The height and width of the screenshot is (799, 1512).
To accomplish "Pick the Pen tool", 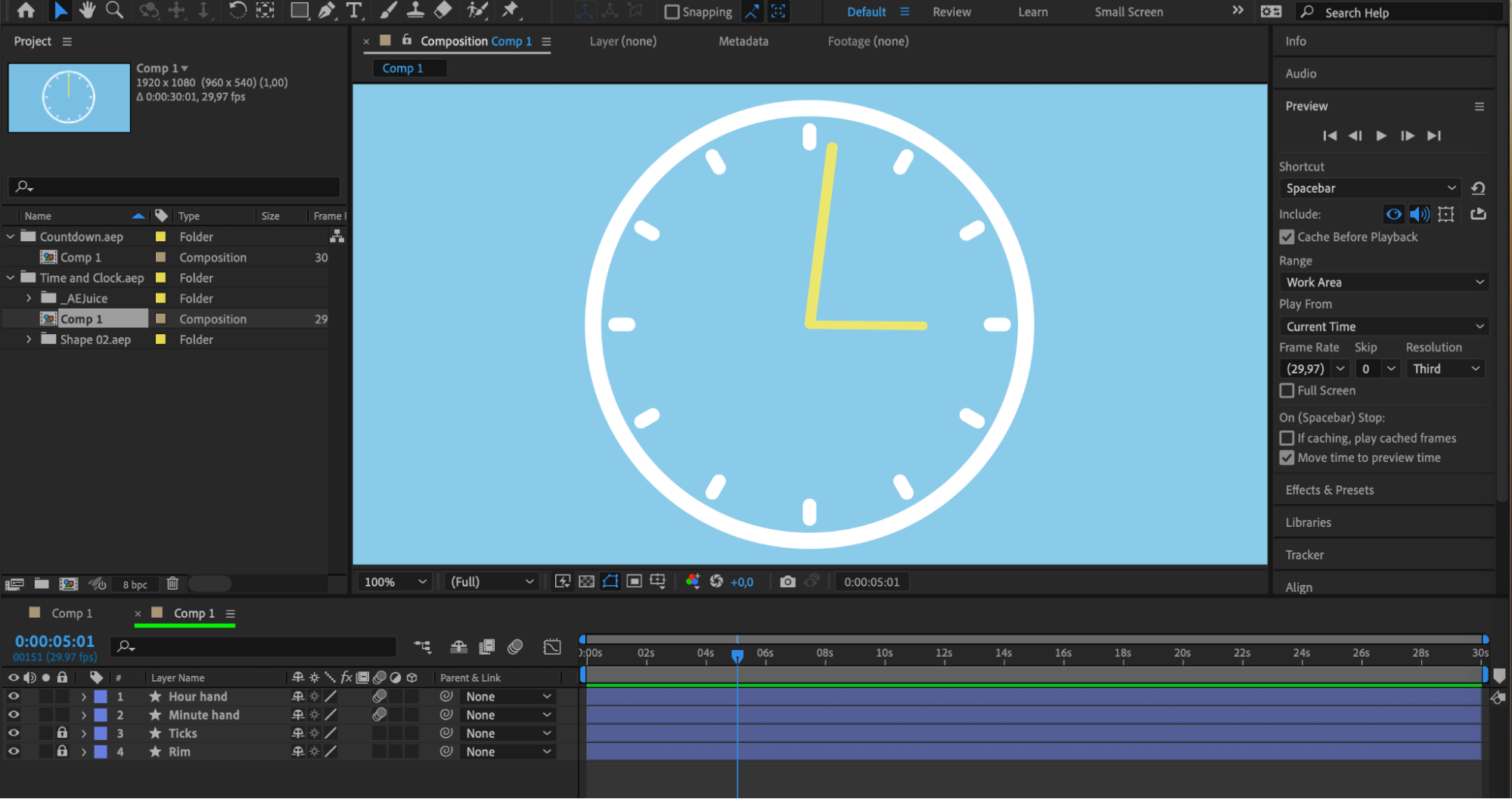I will [x=327, y=11].
